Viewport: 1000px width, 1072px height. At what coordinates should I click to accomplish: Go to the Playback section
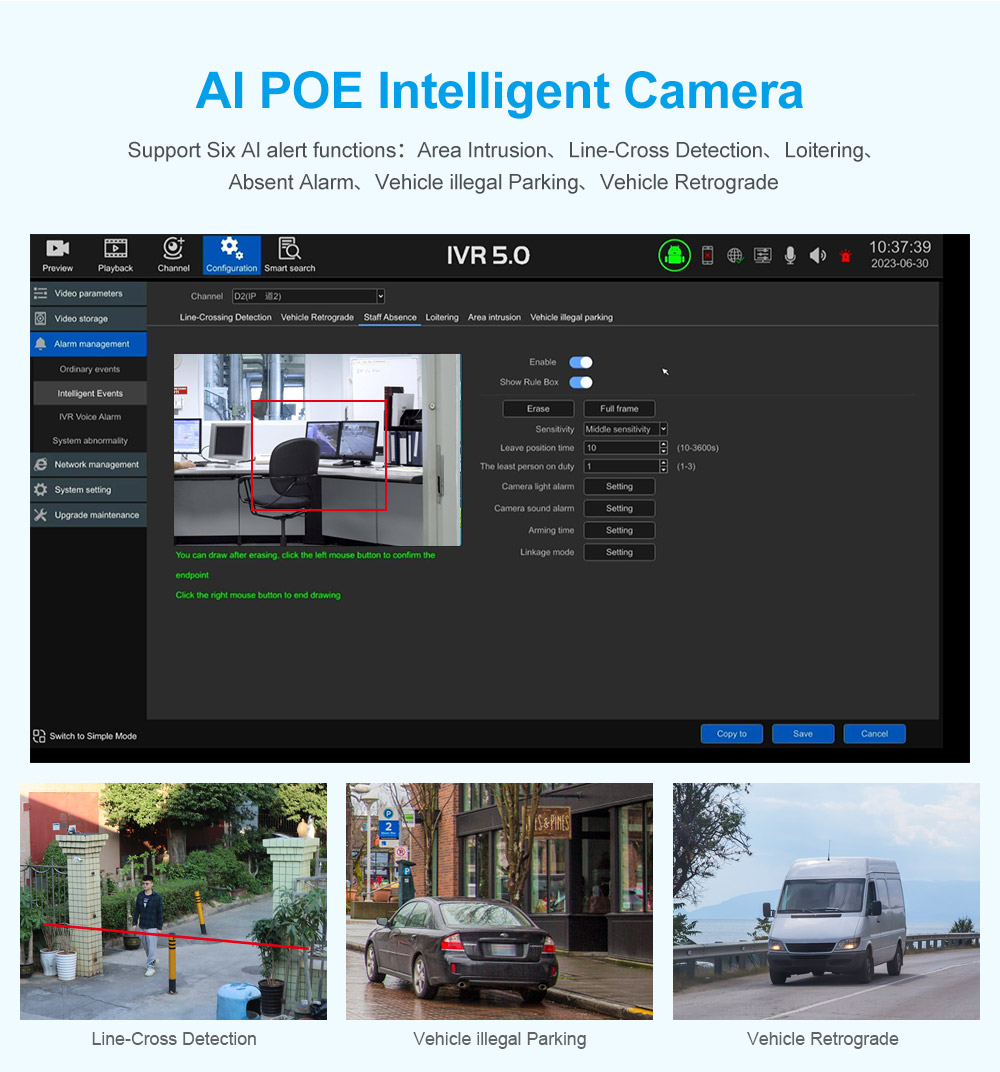point(115,255)
